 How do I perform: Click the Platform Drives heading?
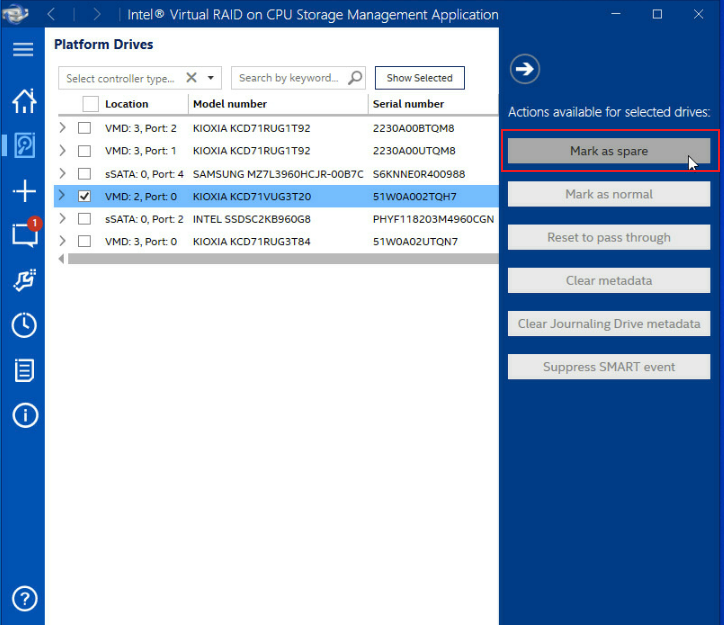tap(103, 44)
